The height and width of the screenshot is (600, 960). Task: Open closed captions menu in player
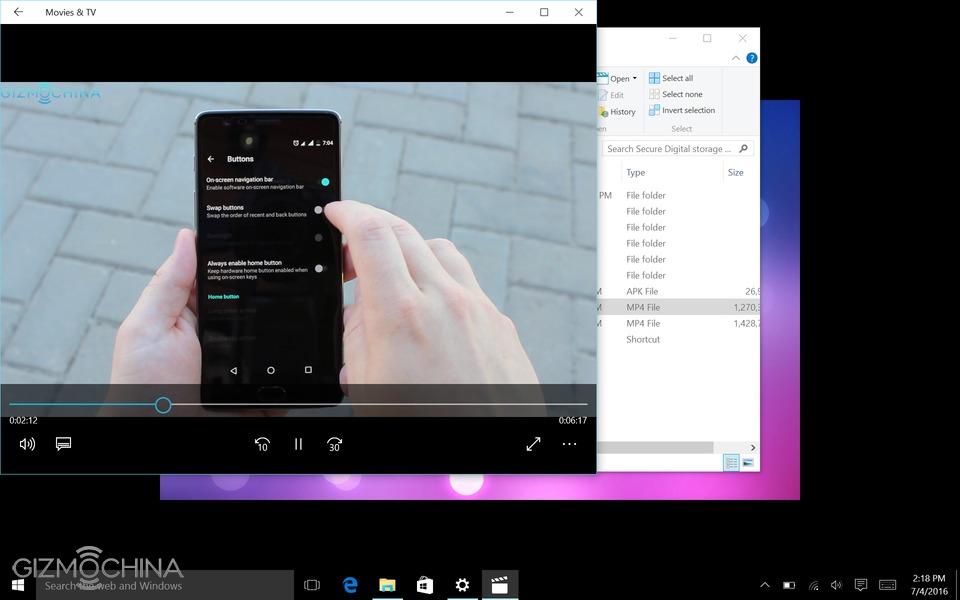coord(63,444)
